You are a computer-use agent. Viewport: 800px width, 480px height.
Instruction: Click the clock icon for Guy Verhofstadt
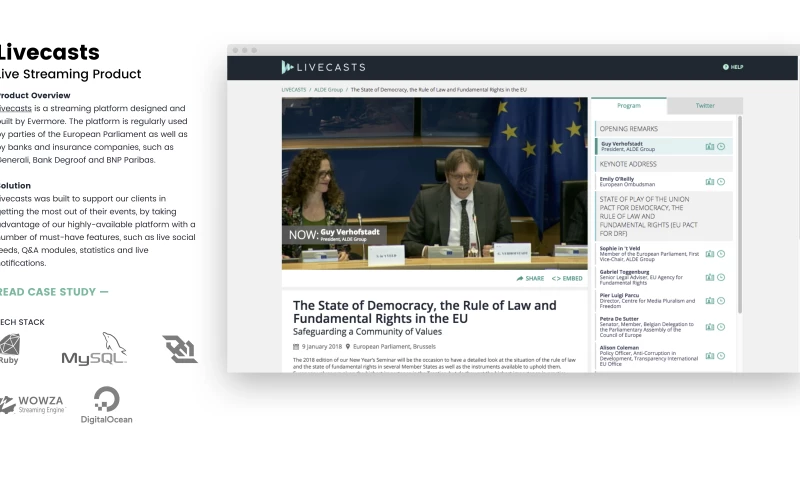[721, 147]
